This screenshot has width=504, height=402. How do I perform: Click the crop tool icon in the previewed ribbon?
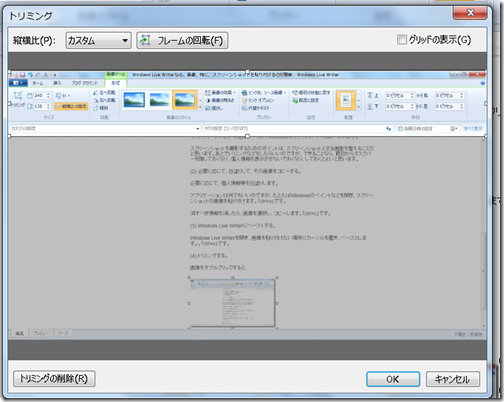18,96
